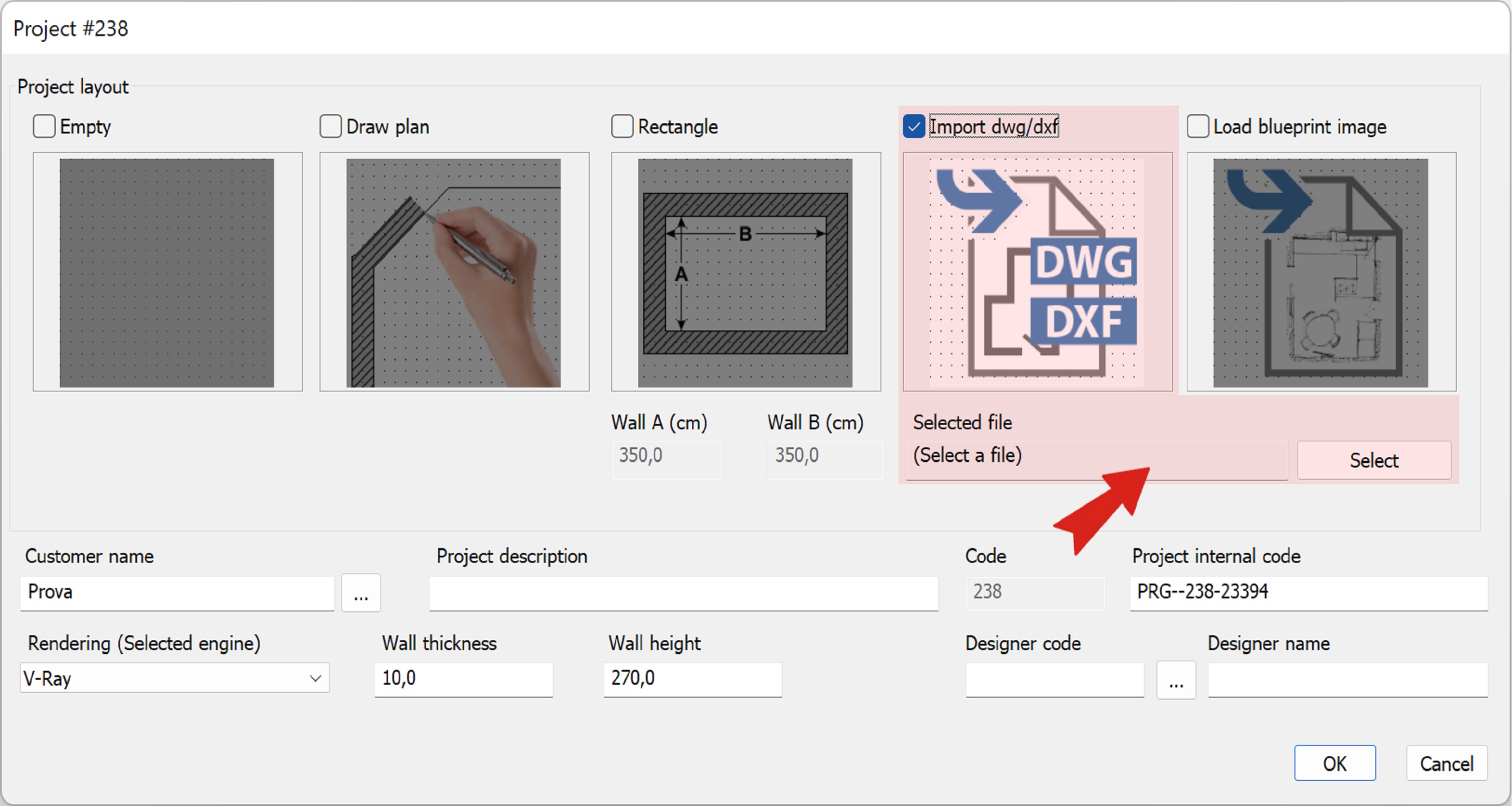
Task: Open the Rendering engine V-Ray dropdown
Action: click(174, 678)
